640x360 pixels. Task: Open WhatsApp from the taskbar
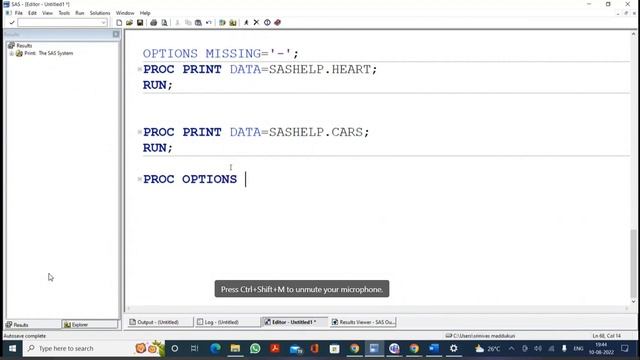tap(255, 349)
